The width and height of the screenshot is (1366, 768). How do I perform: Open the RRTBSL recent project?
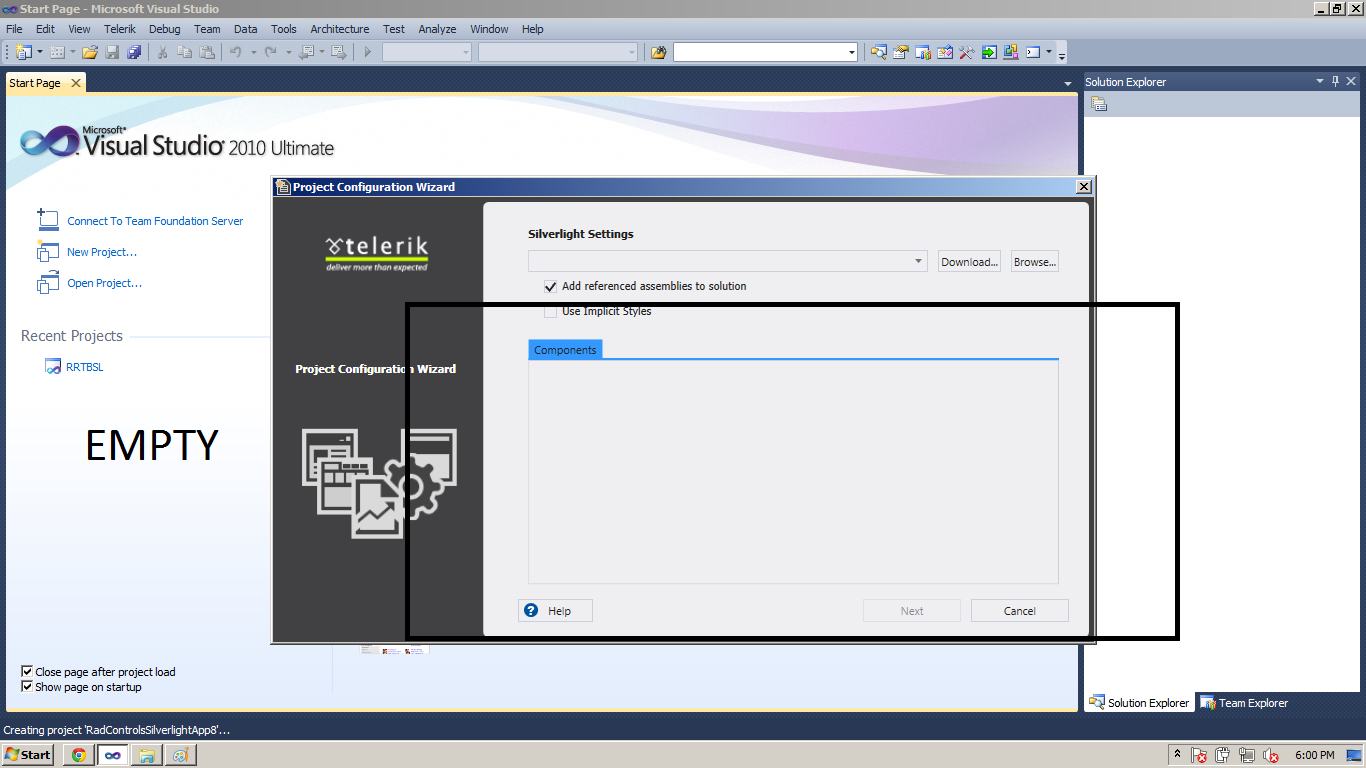[85, 367]
